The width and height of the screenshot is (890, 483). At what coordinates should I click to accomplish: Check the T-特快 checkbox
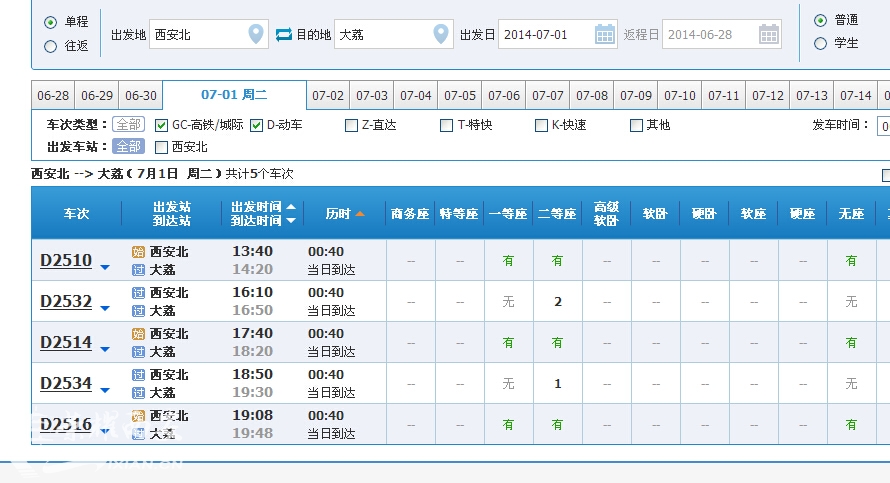coord(447,125)
